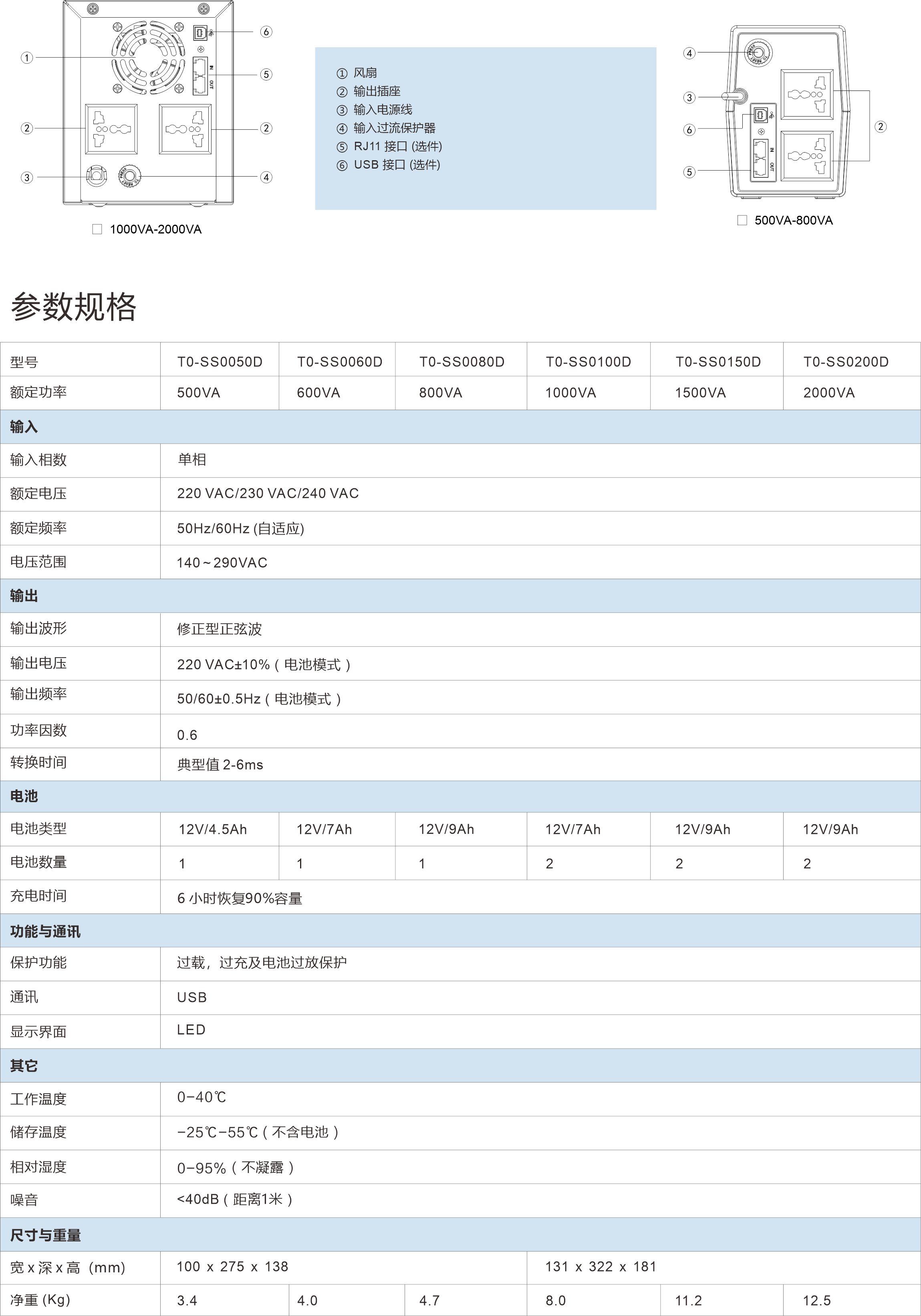Select the T0-SS0050D model column header
This screenshot has height=1316, width=921.
(x=220, y=362)
